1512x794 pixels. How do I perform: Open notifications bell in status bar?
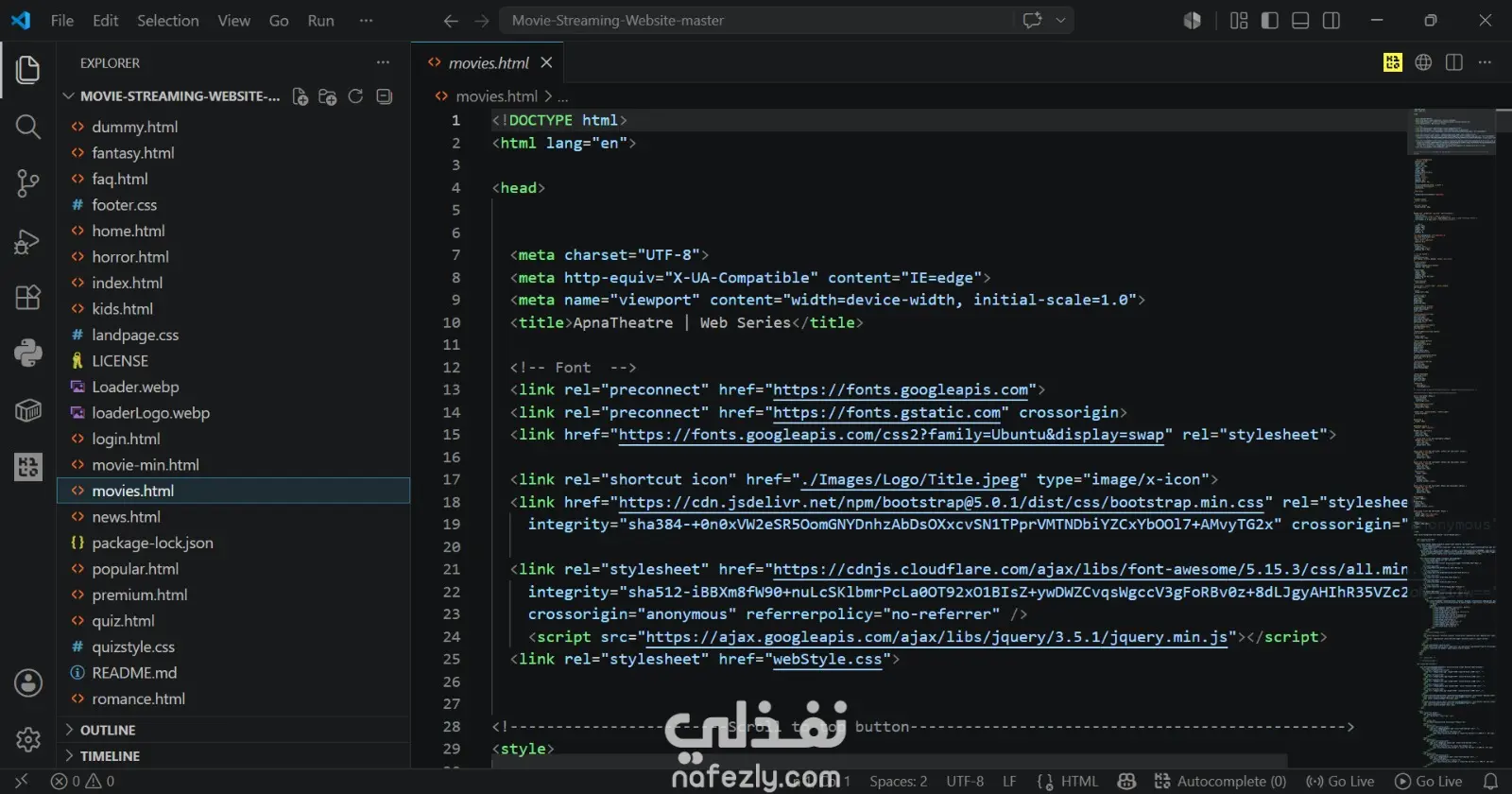[x=1490, y=782]
